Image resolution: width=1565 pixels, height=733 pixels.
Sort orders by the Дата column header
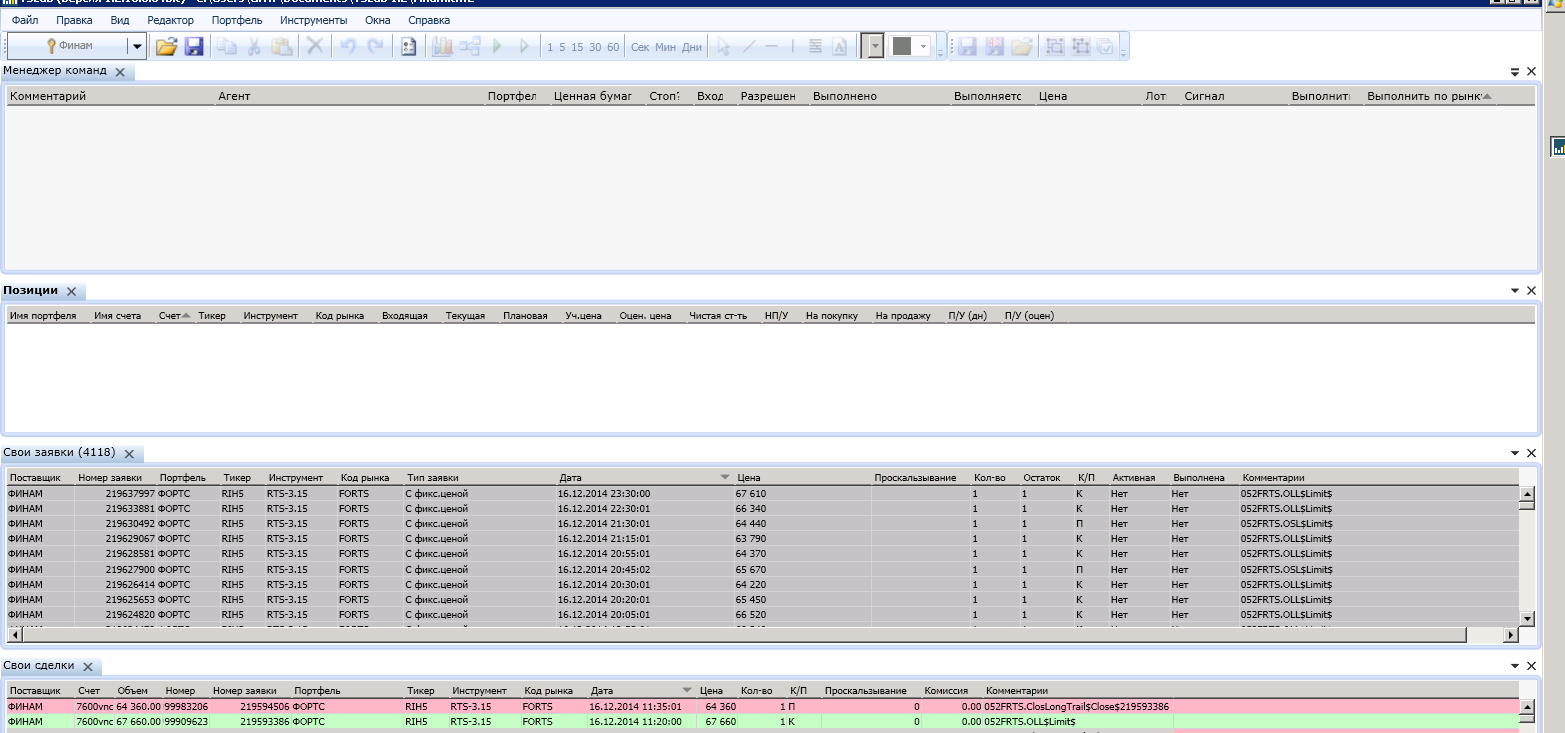pos(570,478)
